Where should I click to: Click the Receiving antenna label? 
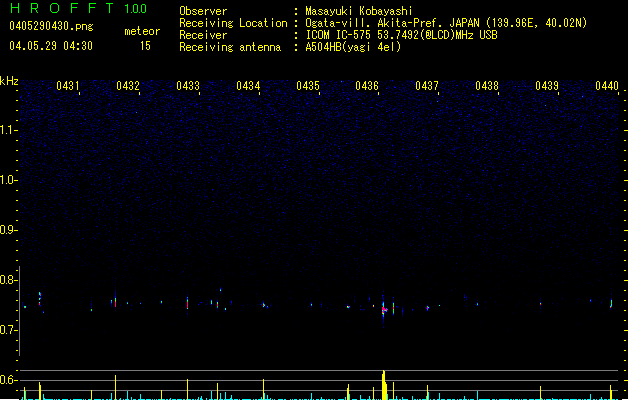[x=230, y=47]
